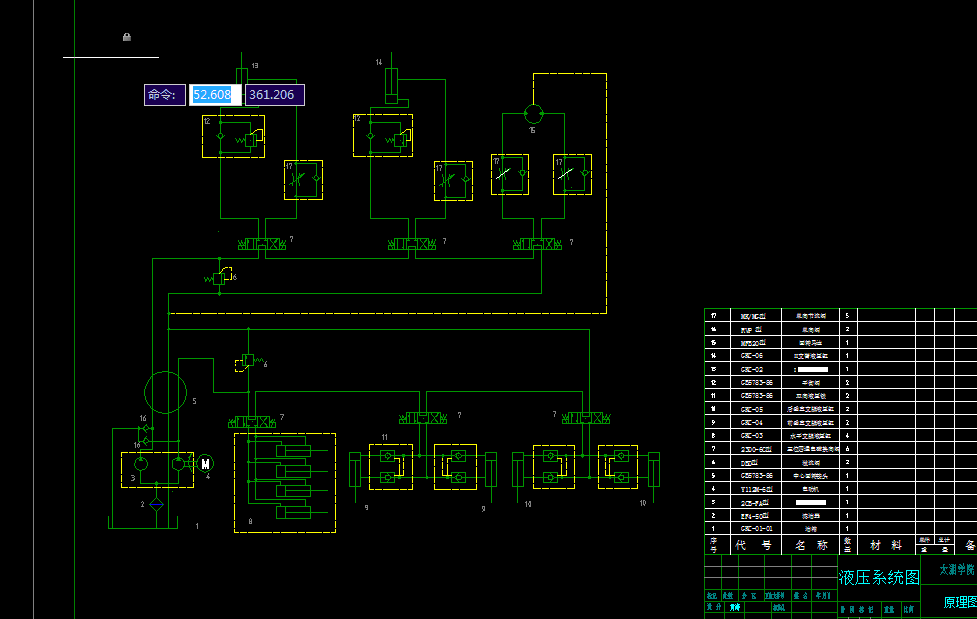
Task: Select the hydraulic lock box next to right cylinder 10
Action: coord(618,467)
